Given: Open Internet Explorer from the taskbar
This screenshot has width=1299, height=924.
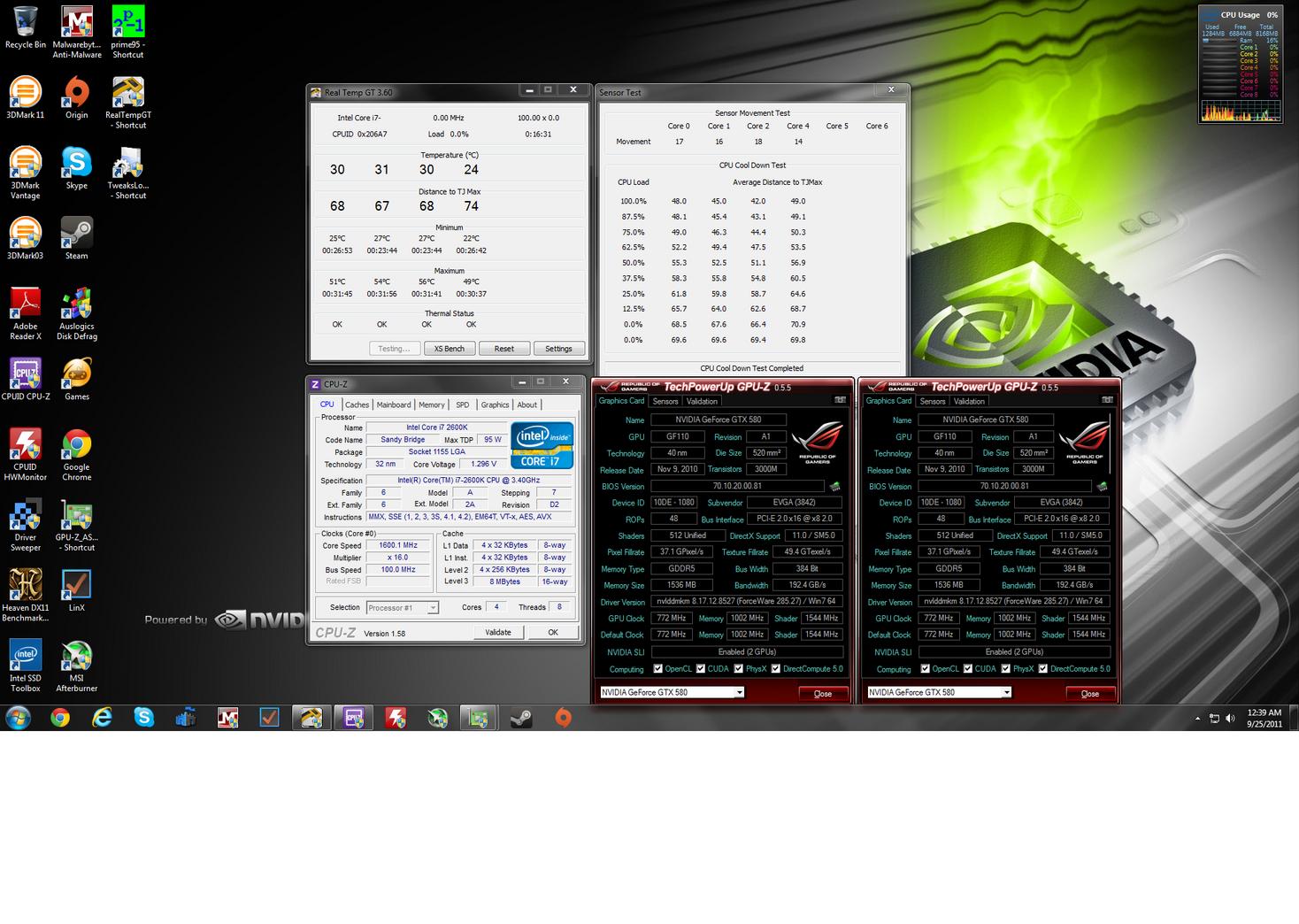Looking at the screenshot, I should [102, 718].
